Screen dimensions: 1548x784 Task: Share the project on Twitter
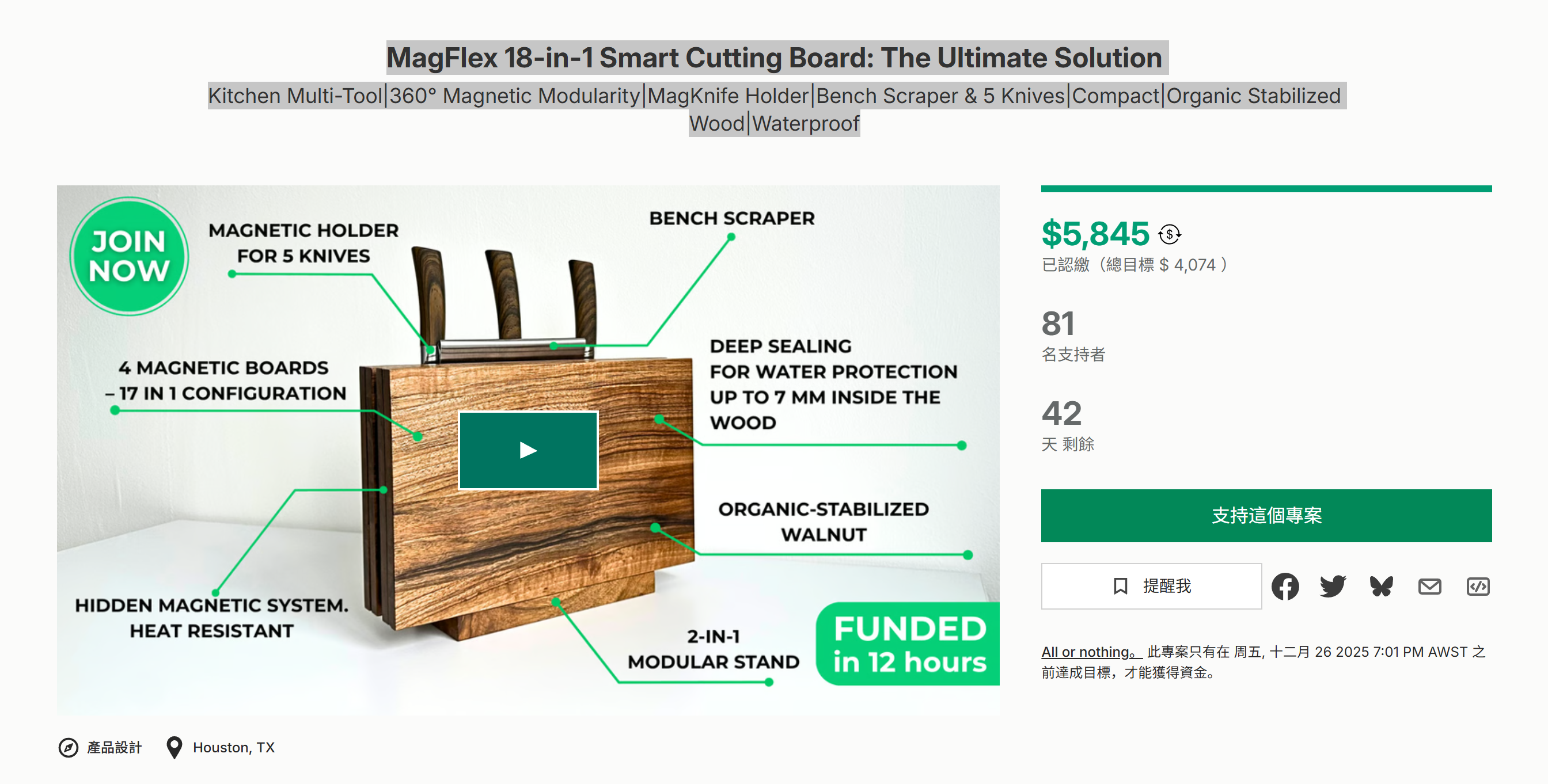tap(1333, 587)
